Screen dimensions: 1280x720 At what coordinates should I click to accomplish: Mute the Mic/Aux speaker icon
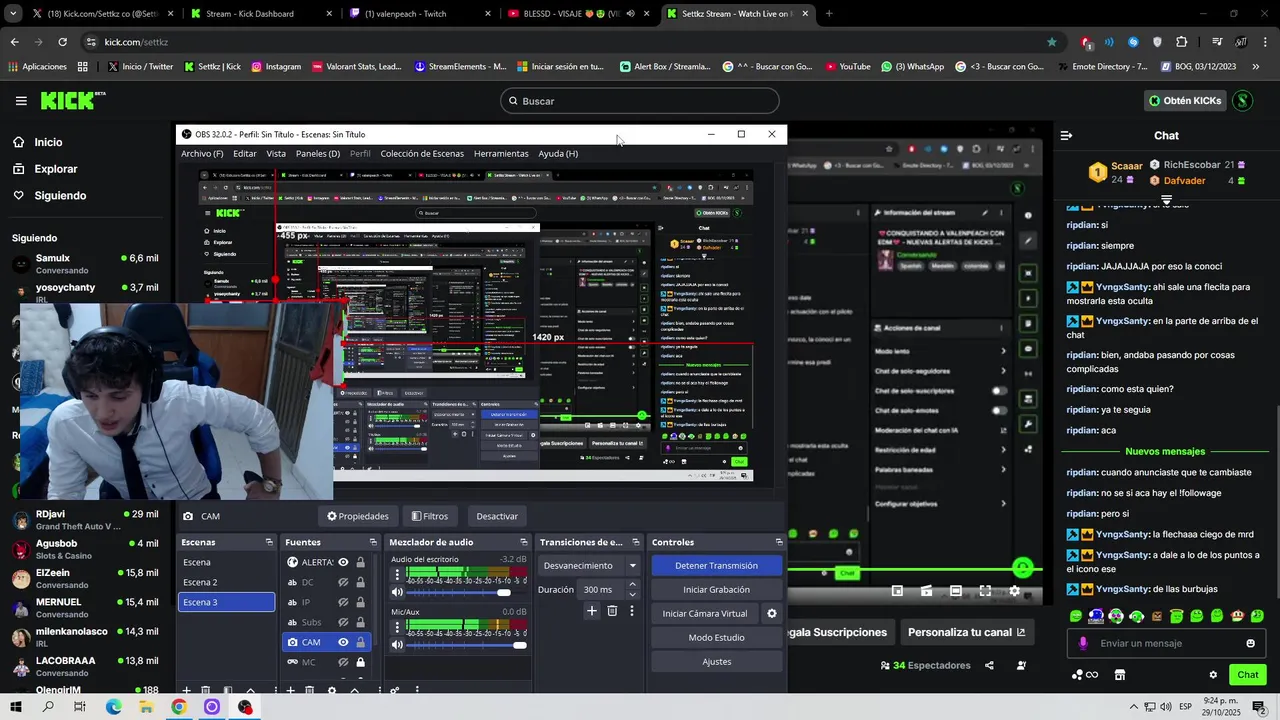coord(397,645)
